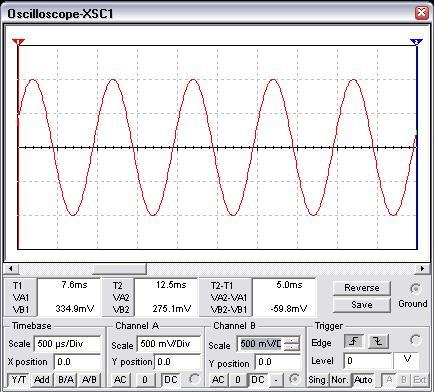Screen dimensions: 434x392
Task: Click the Reverse button
Action: 362,288
